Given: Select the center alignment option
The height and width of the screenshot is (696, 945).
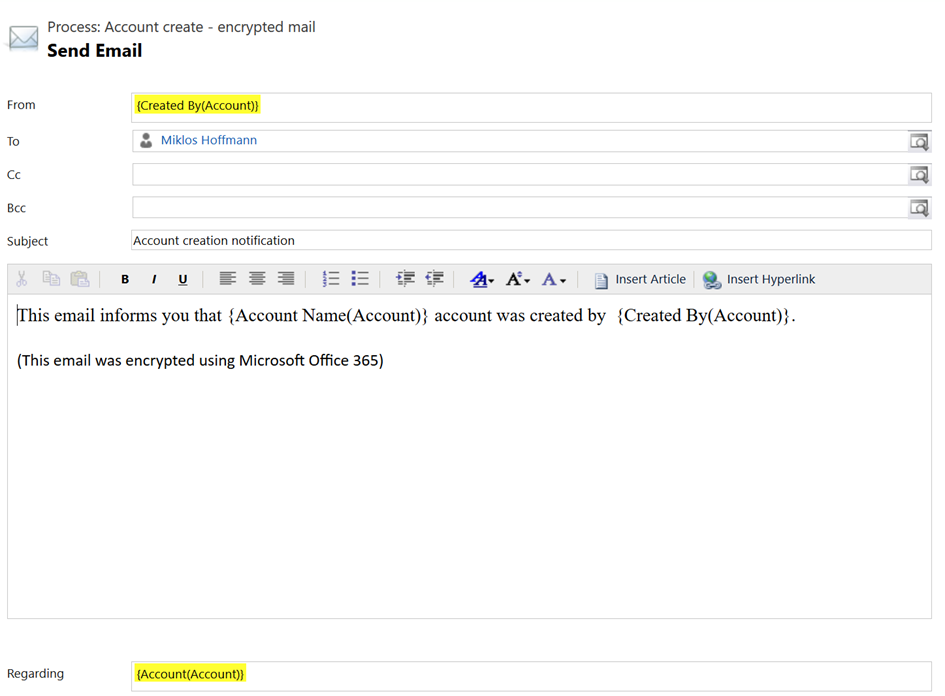Looking at the screenshot, I should click(x=257, y=279).
